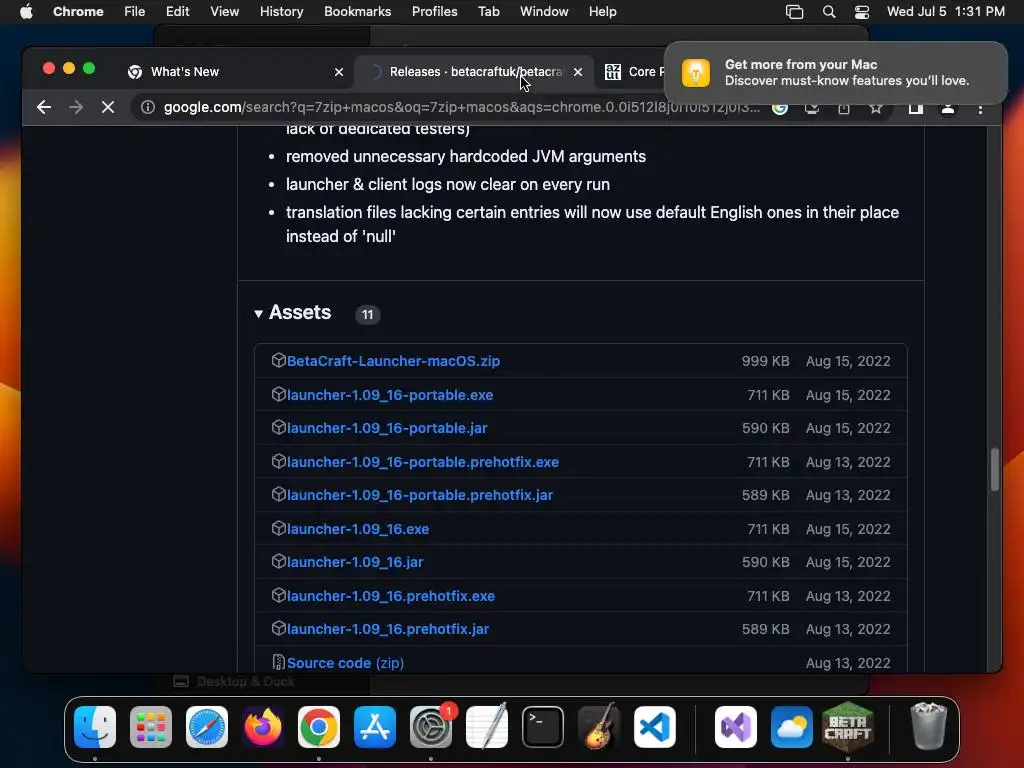
Task: Collapse the Assets section triangle
Action: 259,314
